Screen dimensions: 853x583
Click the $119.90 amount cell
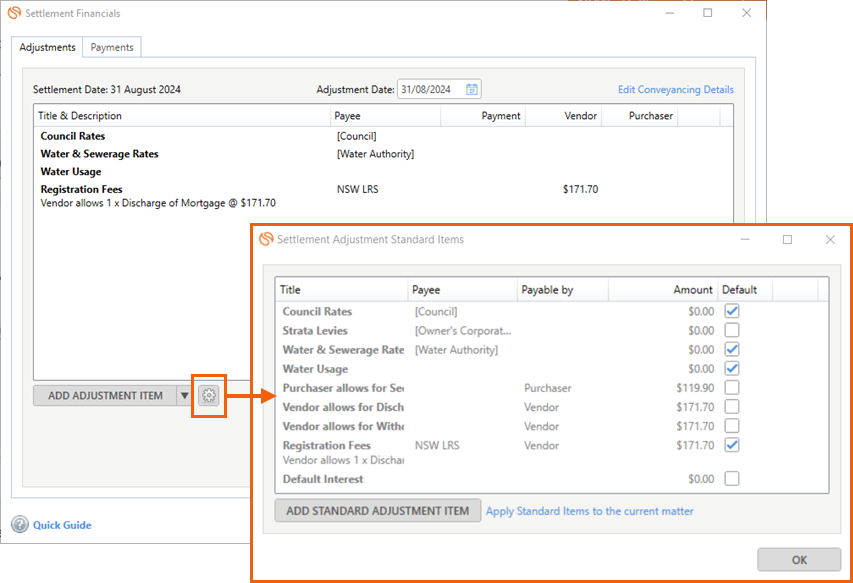[x=695, y=388]
